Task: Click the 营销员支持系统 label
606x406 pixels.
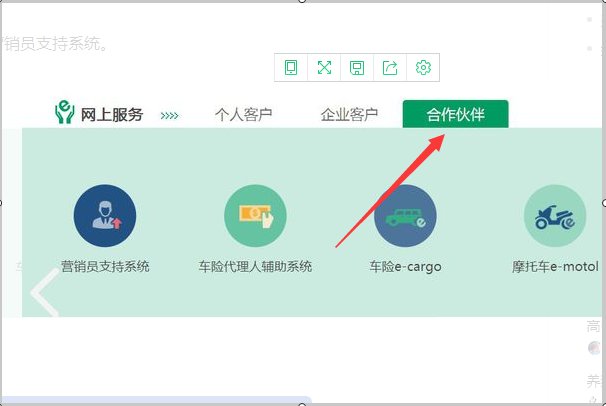Action: [x=105, y=267]
